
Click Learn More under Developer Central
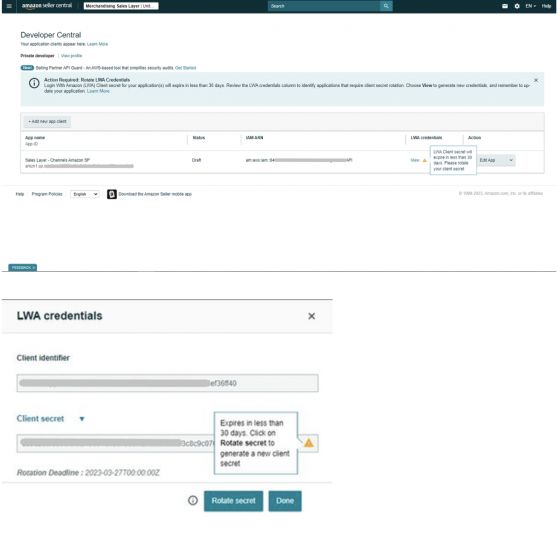(98, 44)
